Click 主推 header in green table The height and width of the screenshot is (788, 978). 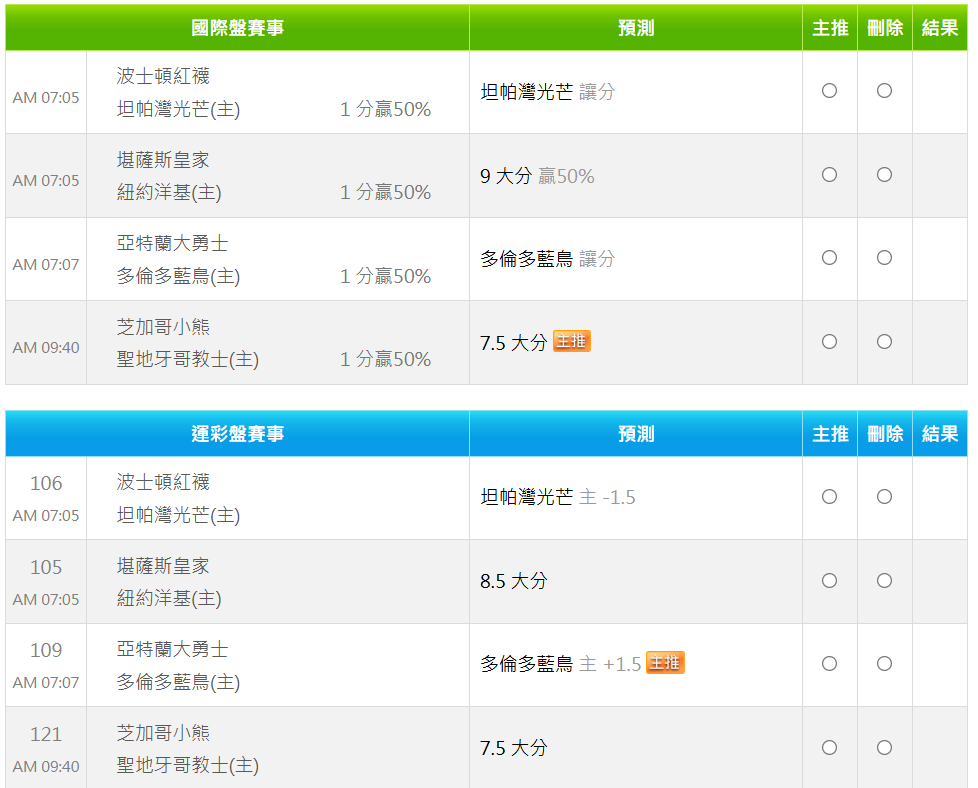pos(830,28)
